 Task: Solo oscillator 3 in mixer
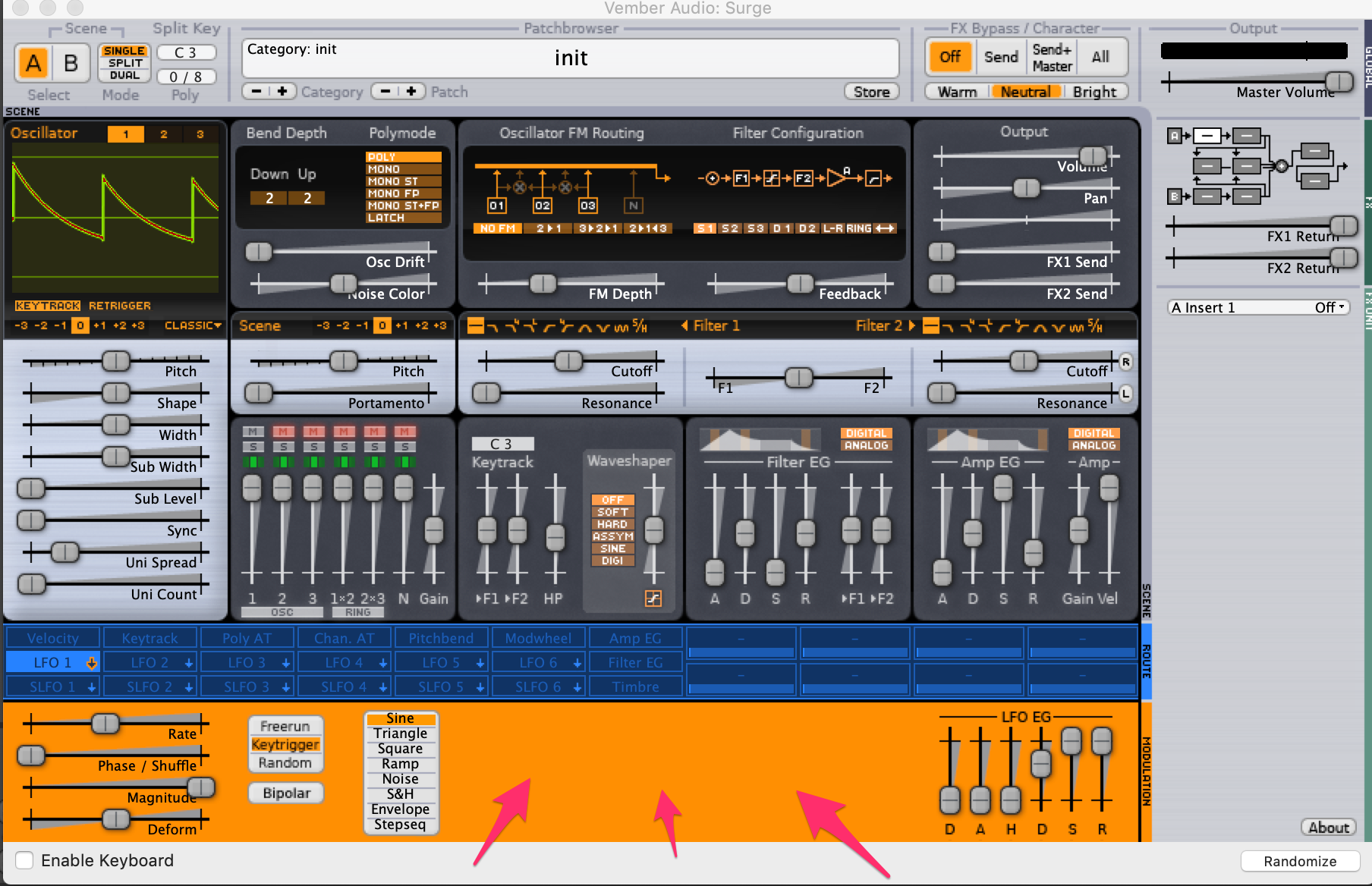(313, 447)
